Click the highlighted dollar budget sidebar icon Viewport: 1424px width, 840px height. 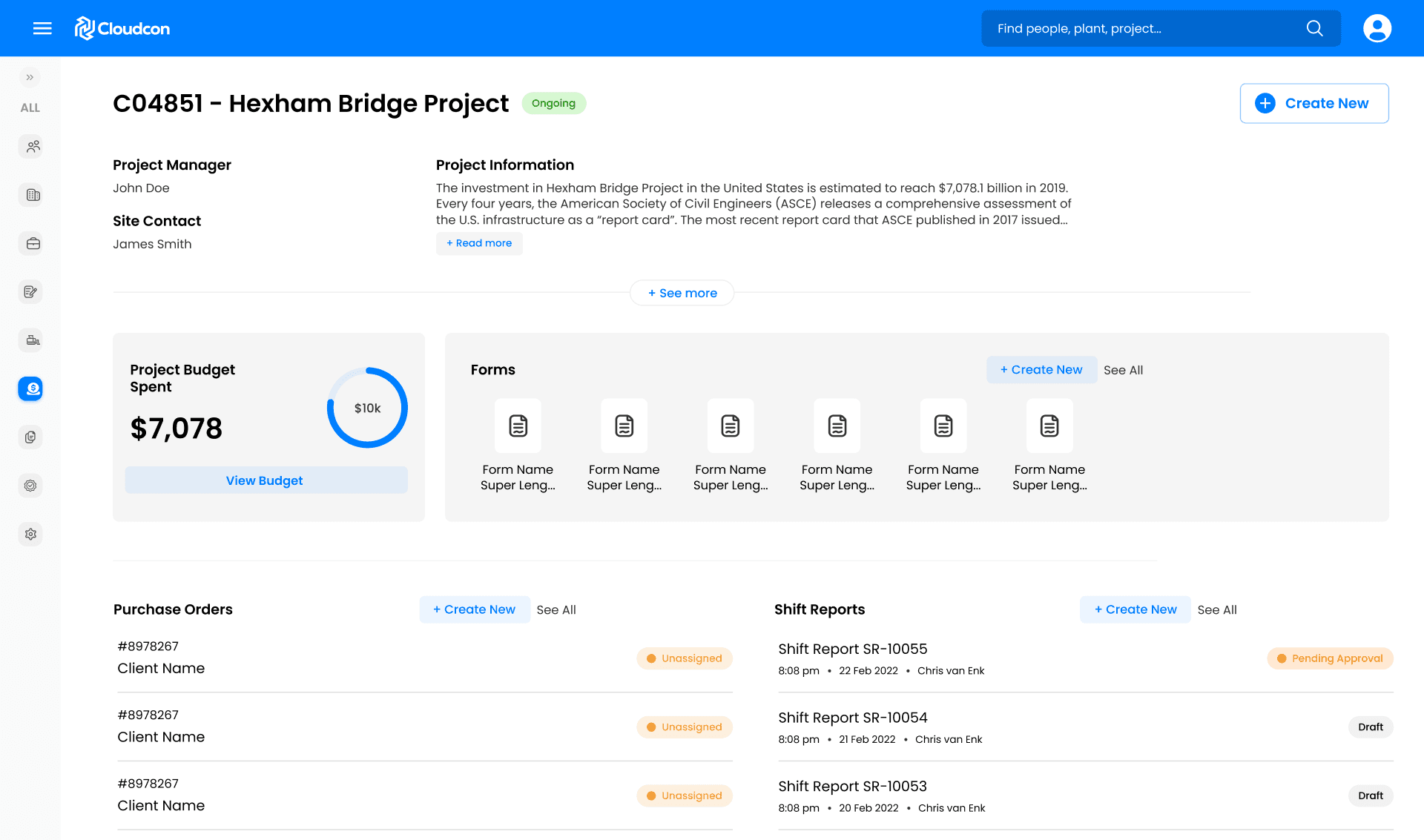pyautogui.click(x=30, y=388)
